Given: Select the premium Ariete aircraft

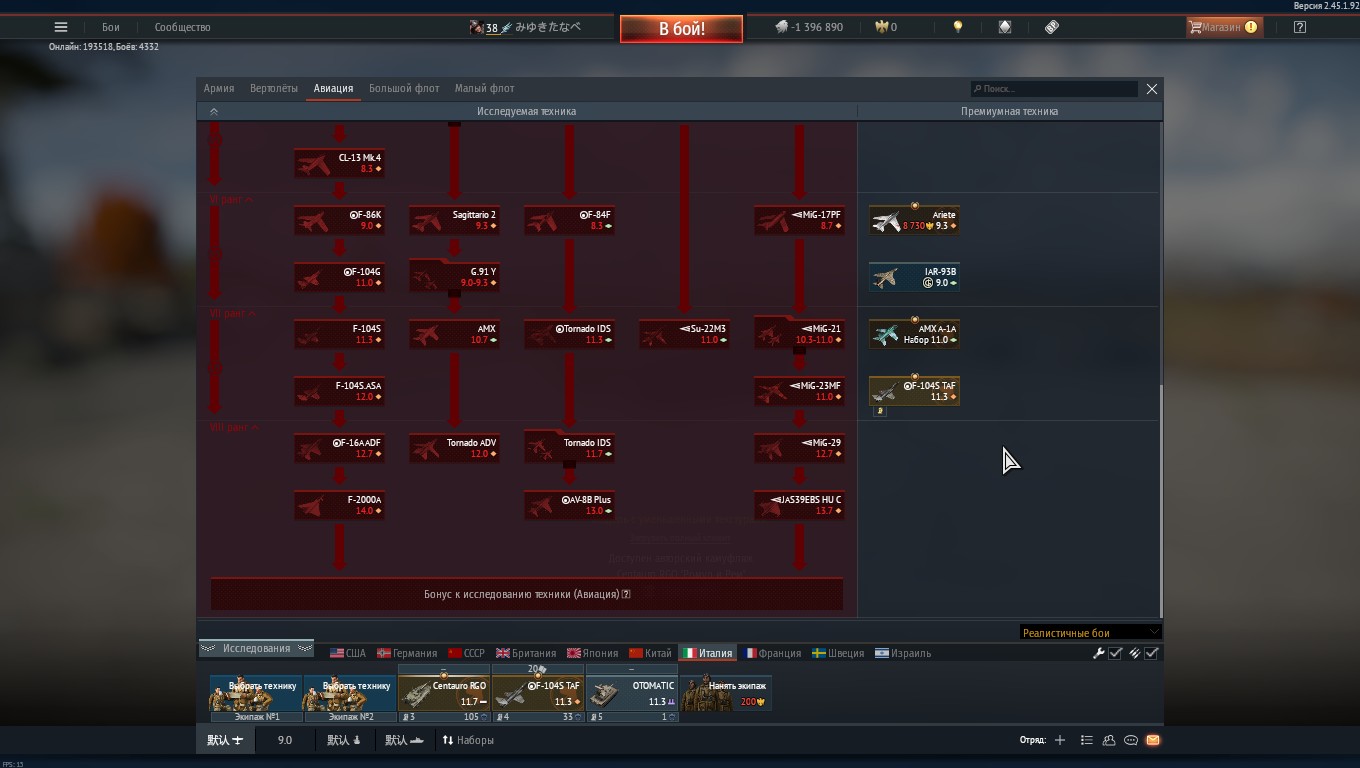Looking at the screenshot, I should 914,220.
